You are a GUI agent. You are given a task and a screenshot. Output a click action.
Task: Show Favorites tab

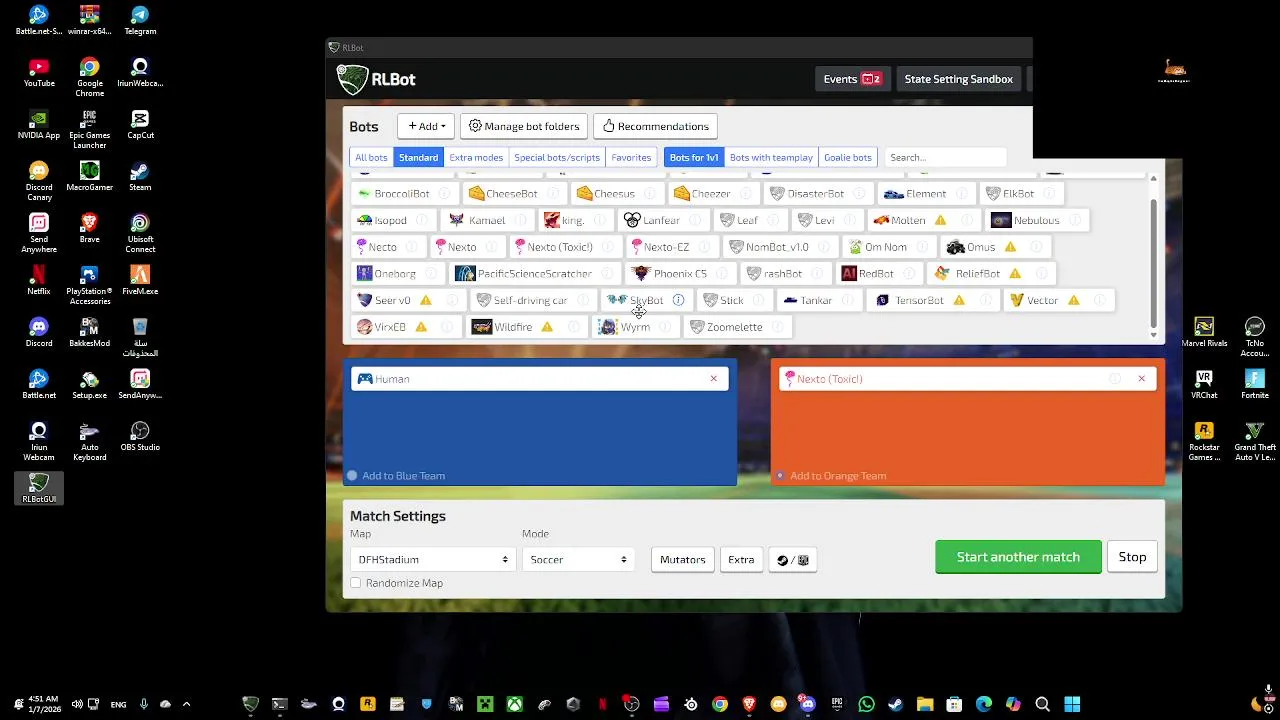point(631,158)
